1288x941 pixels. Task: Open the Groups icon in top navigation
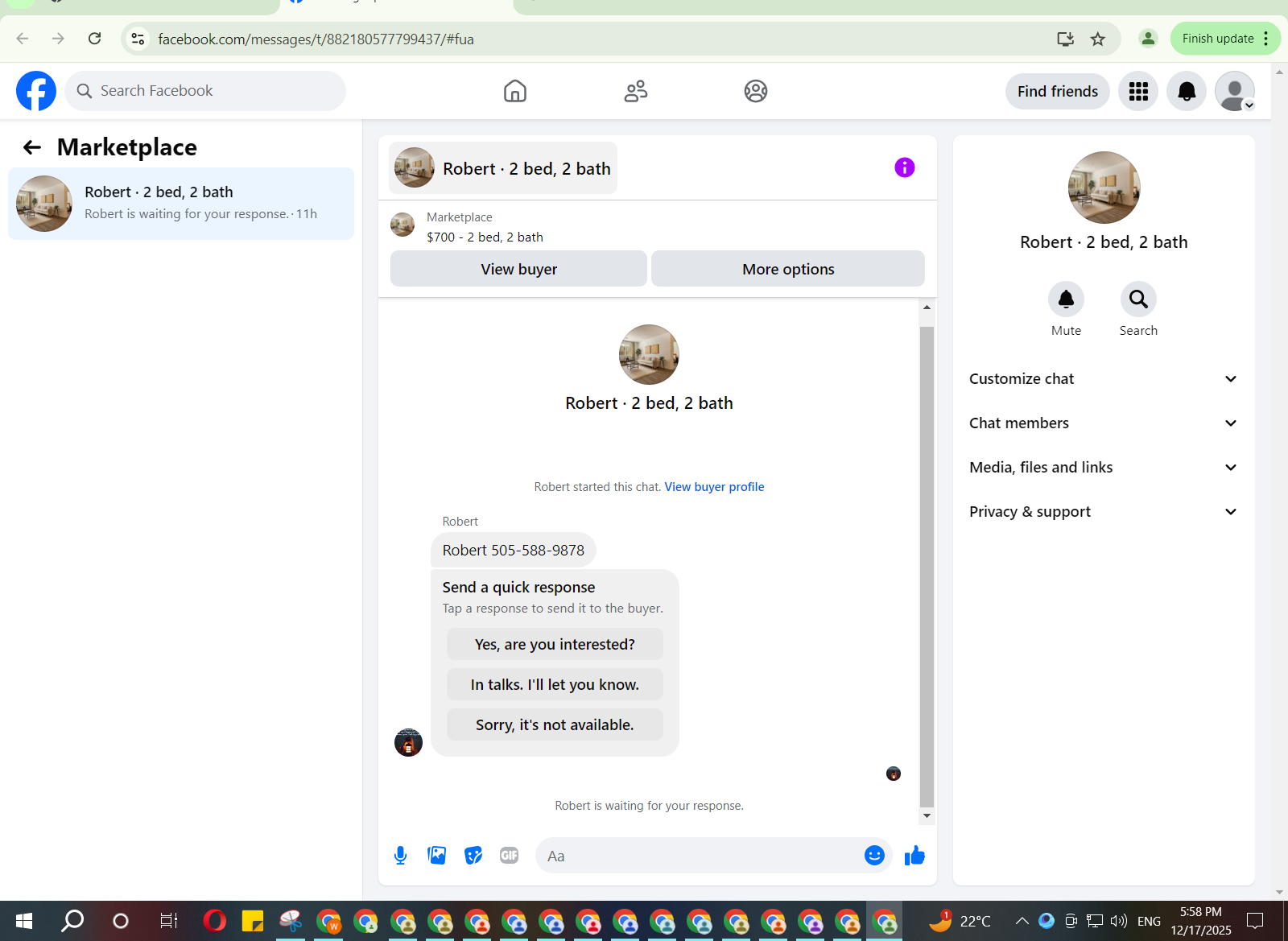pos(756,91)
